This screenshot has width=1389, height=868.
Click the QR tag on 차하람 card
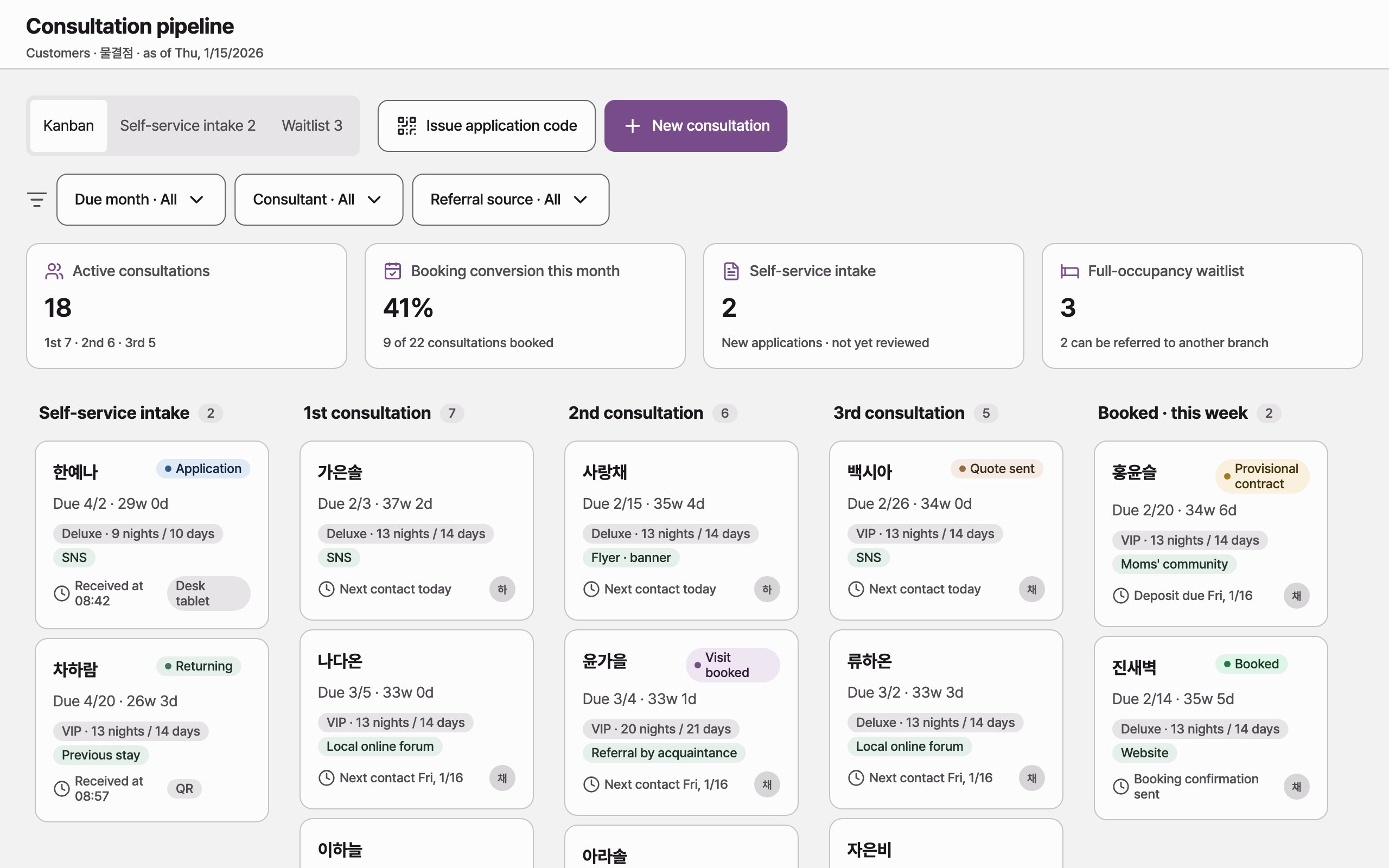184,789
